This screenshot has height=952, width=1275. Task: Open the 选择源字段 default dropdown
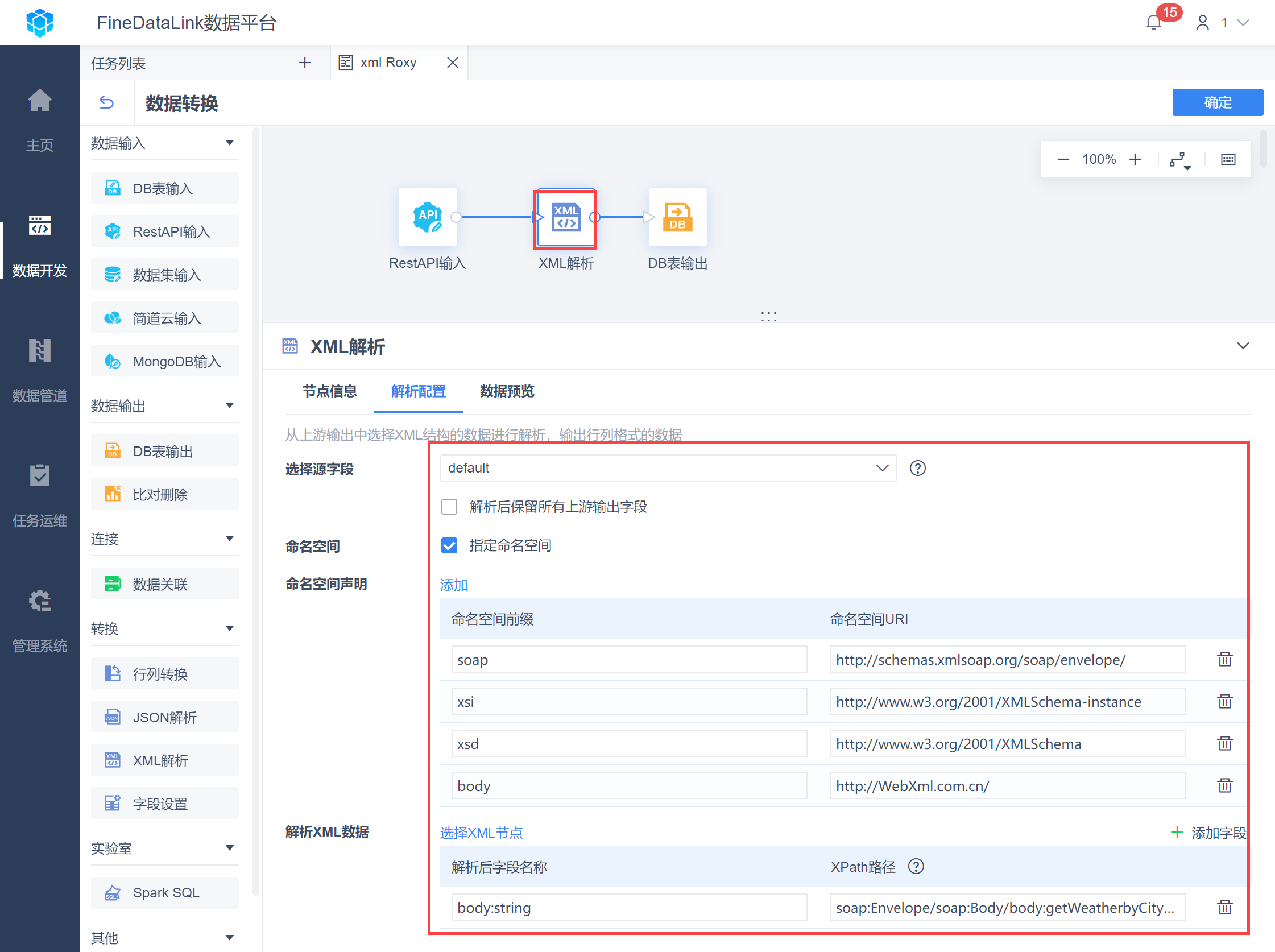pos(668,468)
